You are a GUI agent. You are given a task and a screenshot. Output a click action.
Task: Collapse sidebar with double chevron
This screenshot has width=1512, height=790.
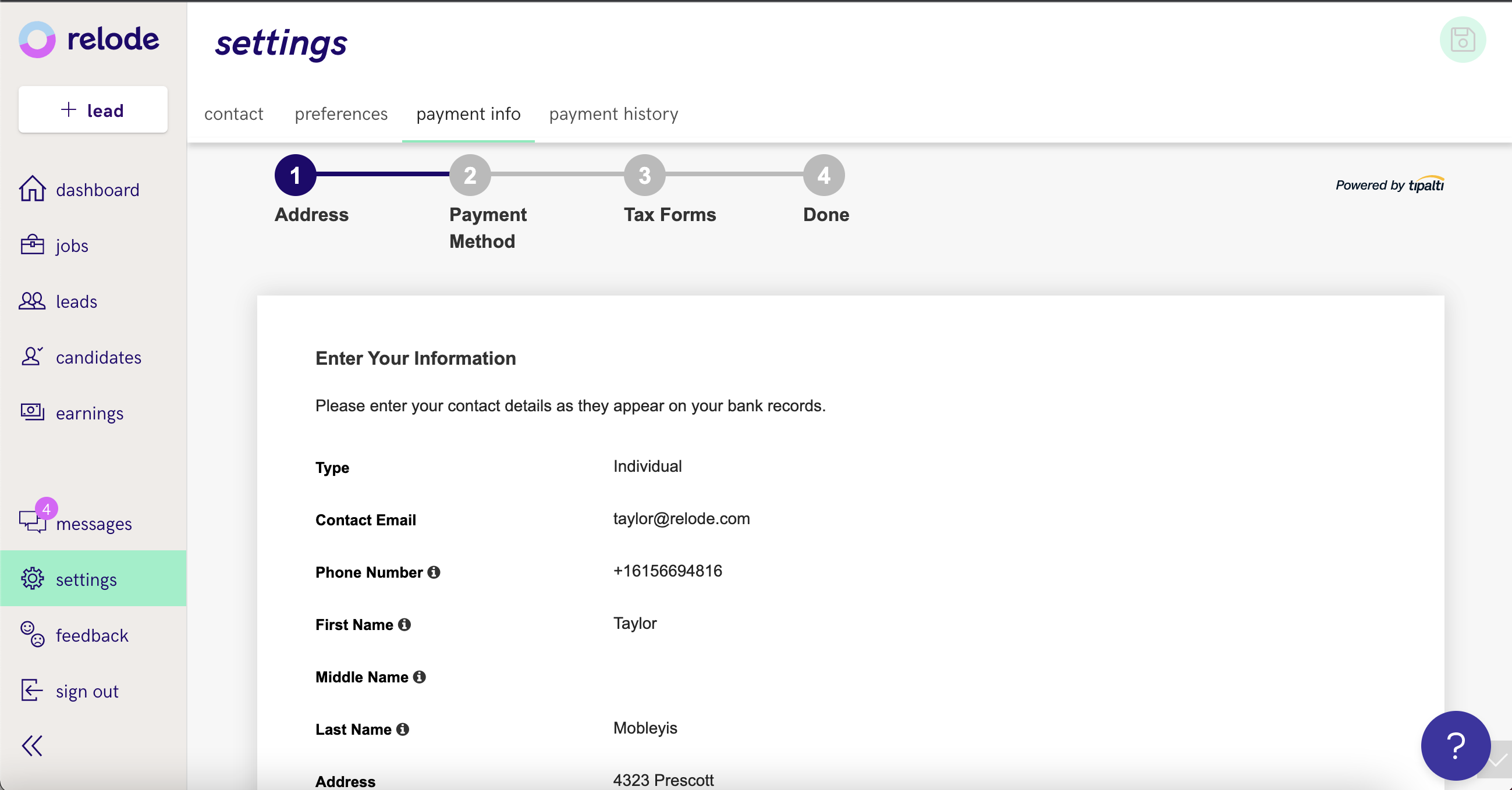click(x=32, y=746)
